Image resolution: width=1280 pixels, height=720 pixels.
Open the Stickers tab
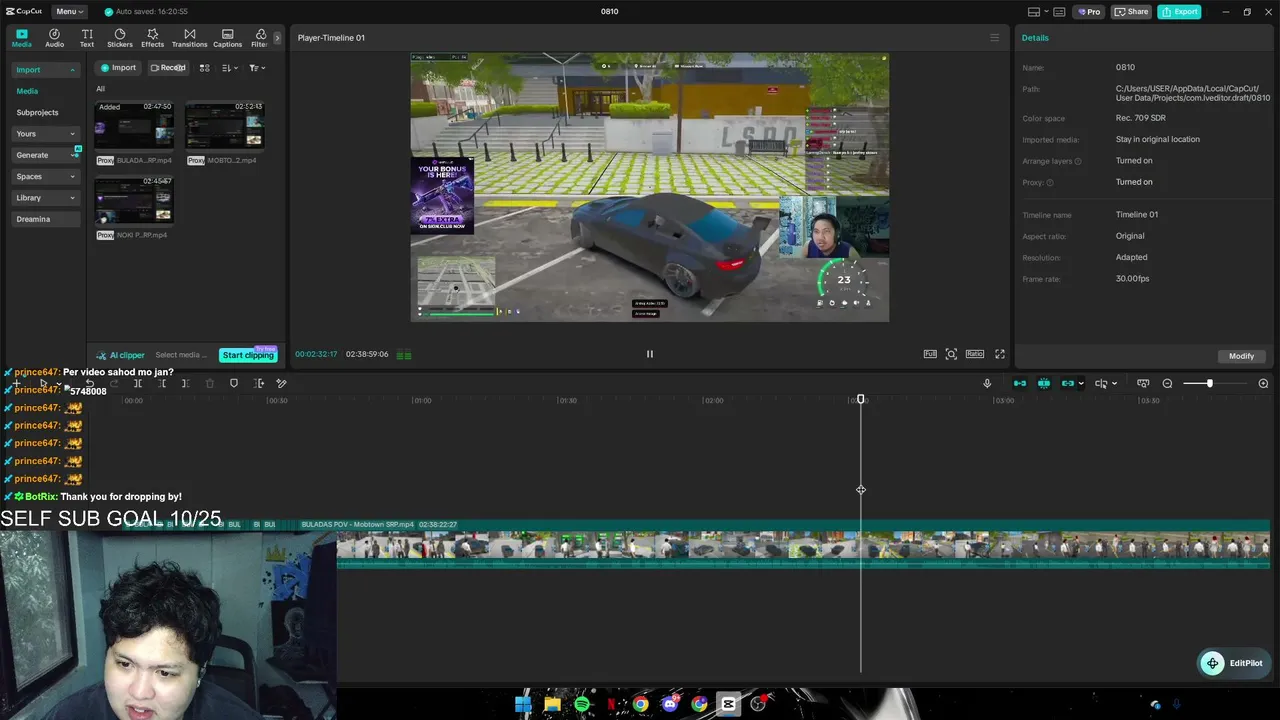120,38
